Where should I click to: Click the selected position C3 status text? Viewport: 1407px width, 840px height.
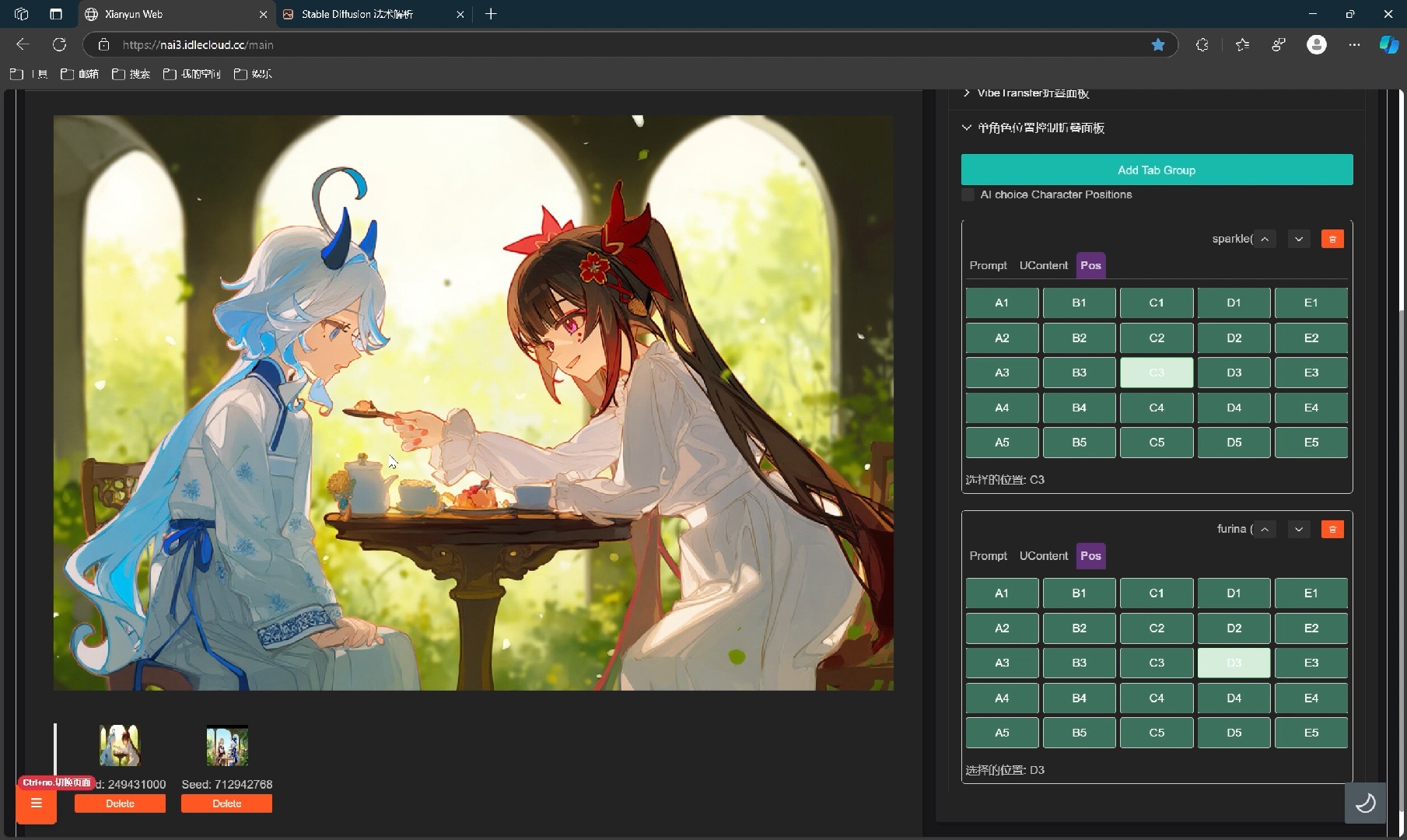1004,479
